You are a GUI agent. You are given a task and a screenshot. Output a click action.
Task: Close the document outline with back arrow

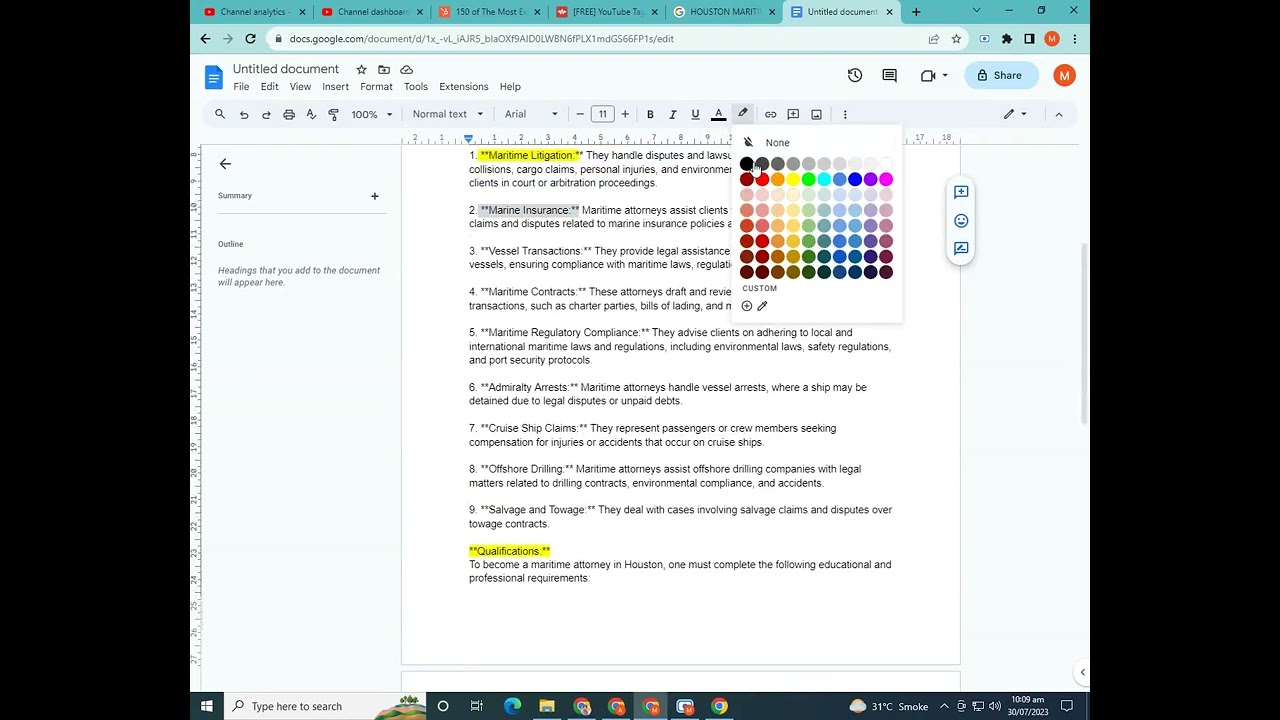point(225,164)
